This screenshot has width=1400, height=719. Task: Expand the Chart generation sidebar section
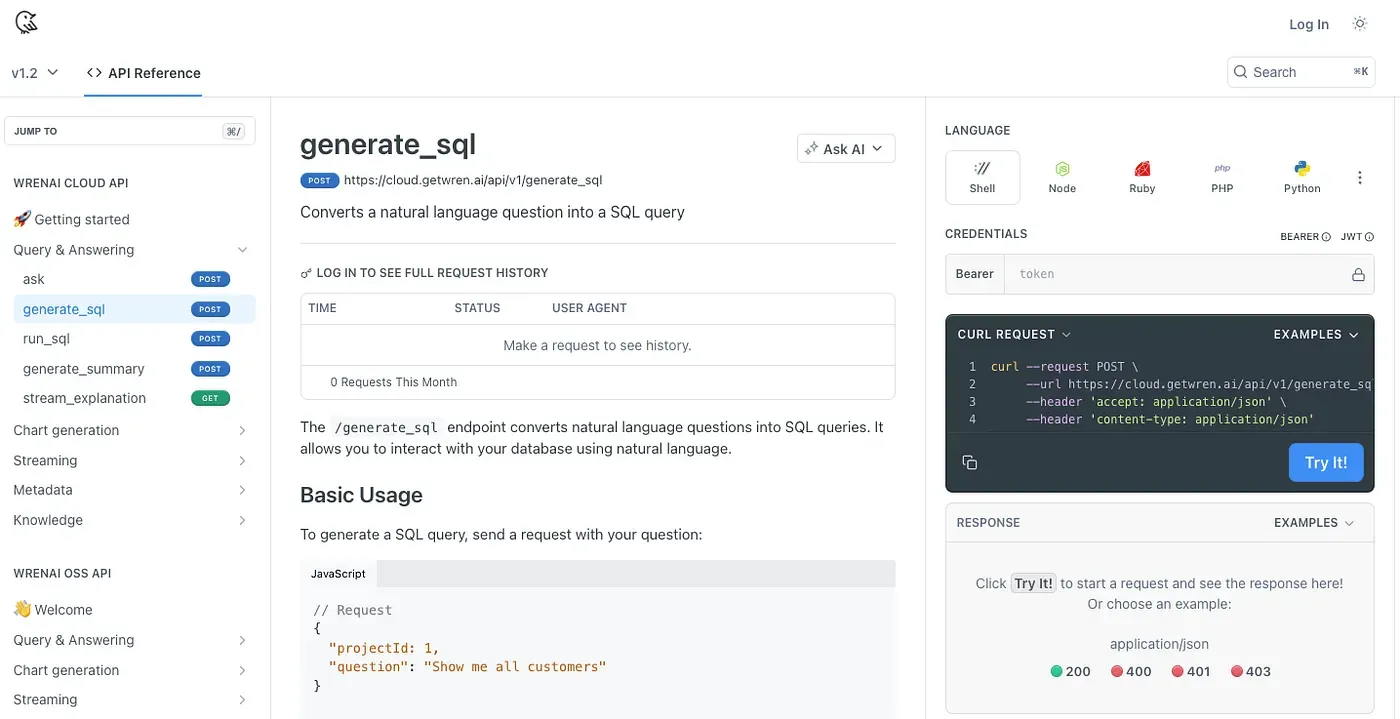coord(130,430)
